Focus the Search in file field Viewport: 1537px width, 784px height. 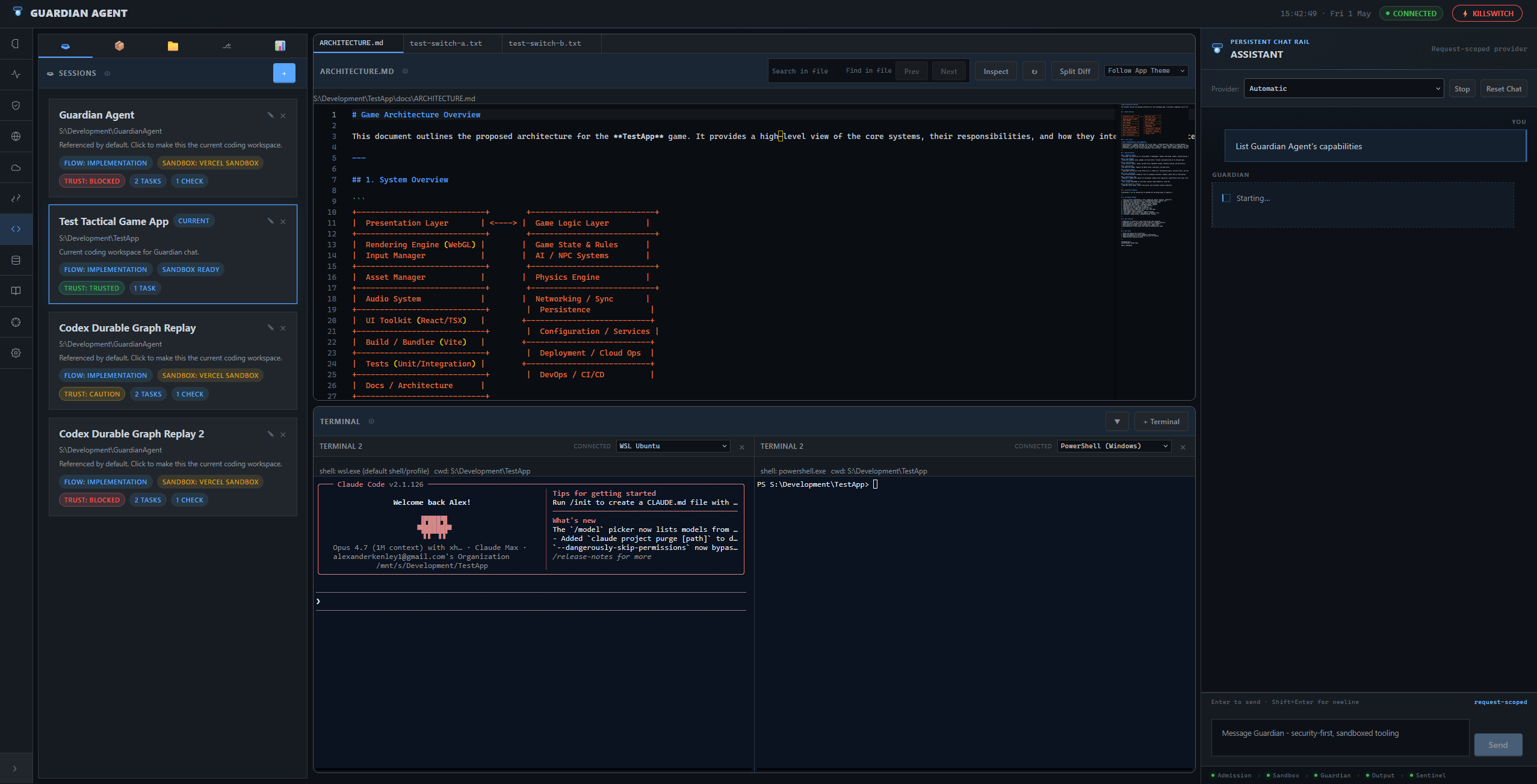tap(805, 71)
